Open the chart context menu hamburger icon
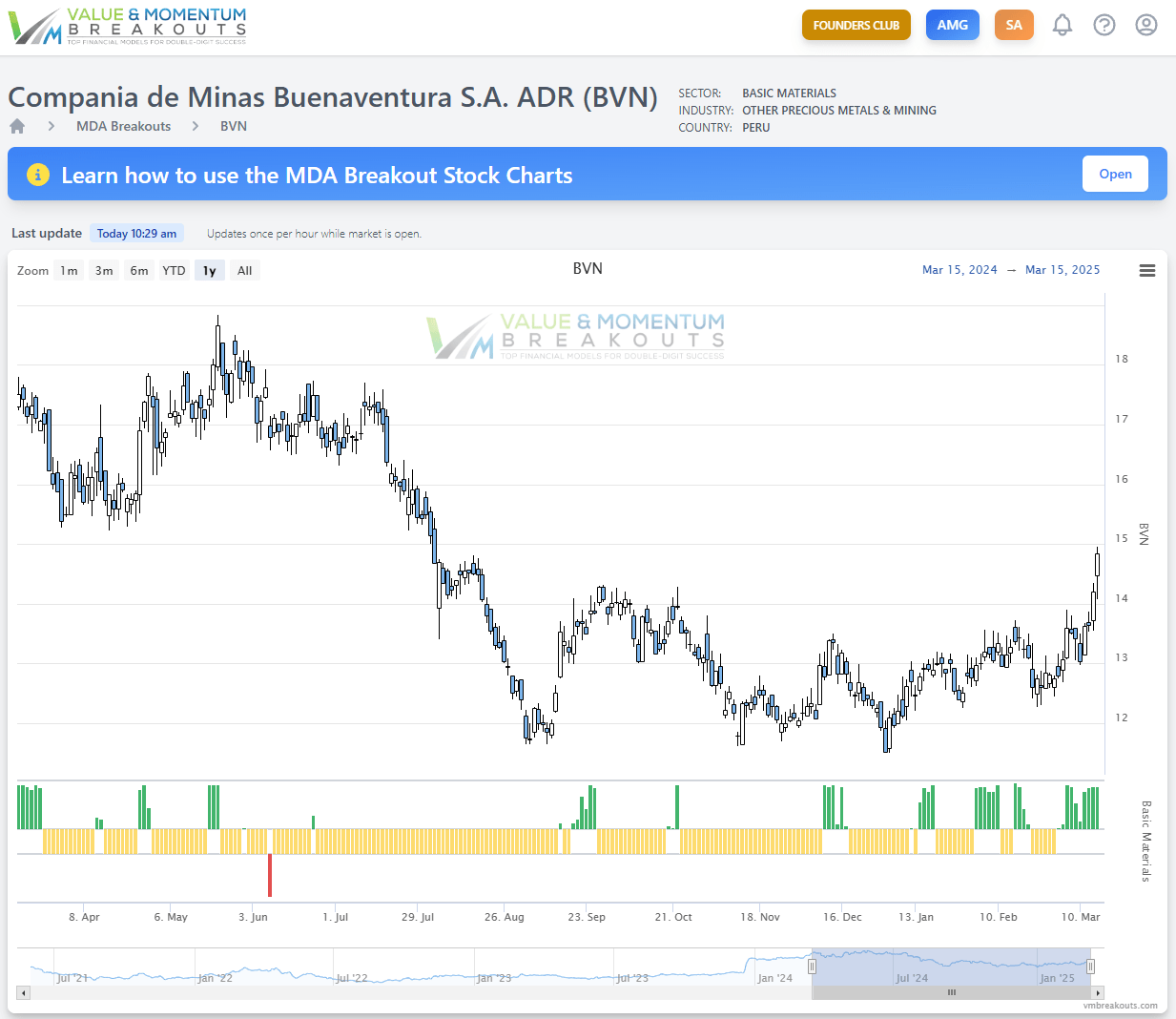 pyautogui.click(x=1146, y=270)
